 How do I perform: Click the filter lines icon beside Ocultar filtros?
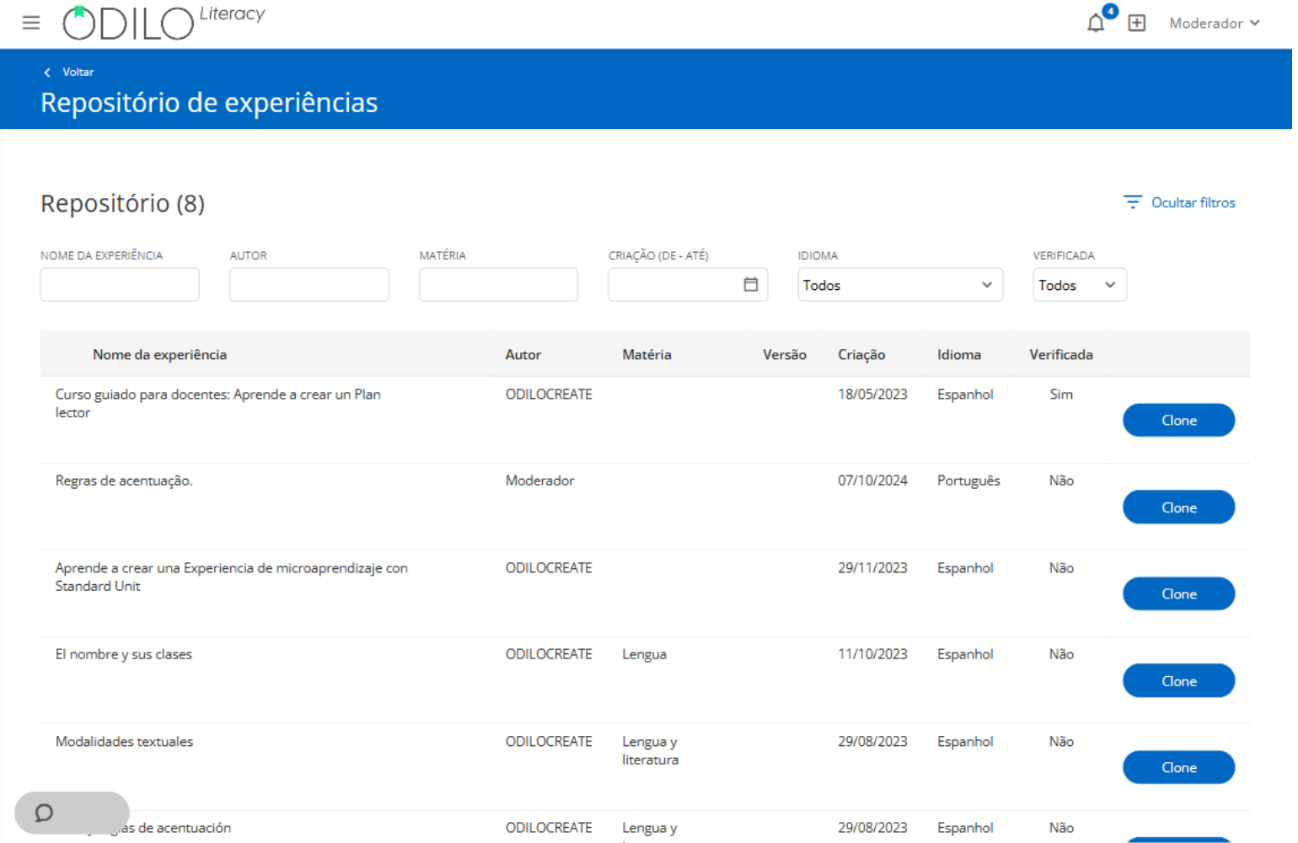coord(1132,202)
